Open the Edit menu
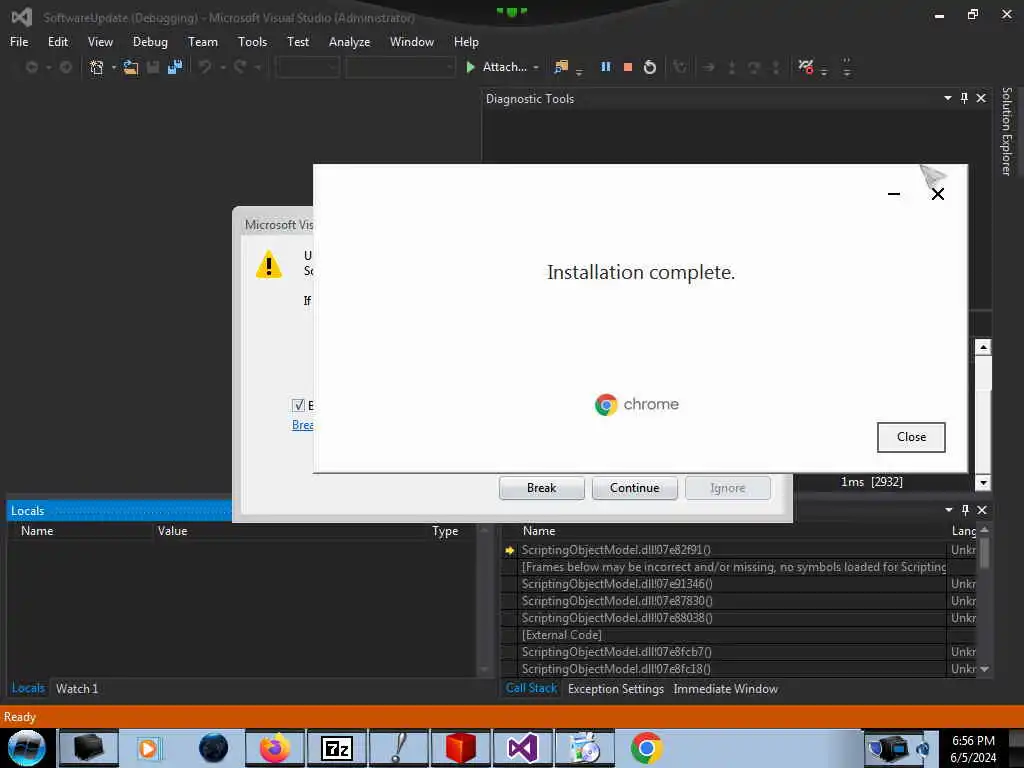1024x768 pixels. coord(57,42)
